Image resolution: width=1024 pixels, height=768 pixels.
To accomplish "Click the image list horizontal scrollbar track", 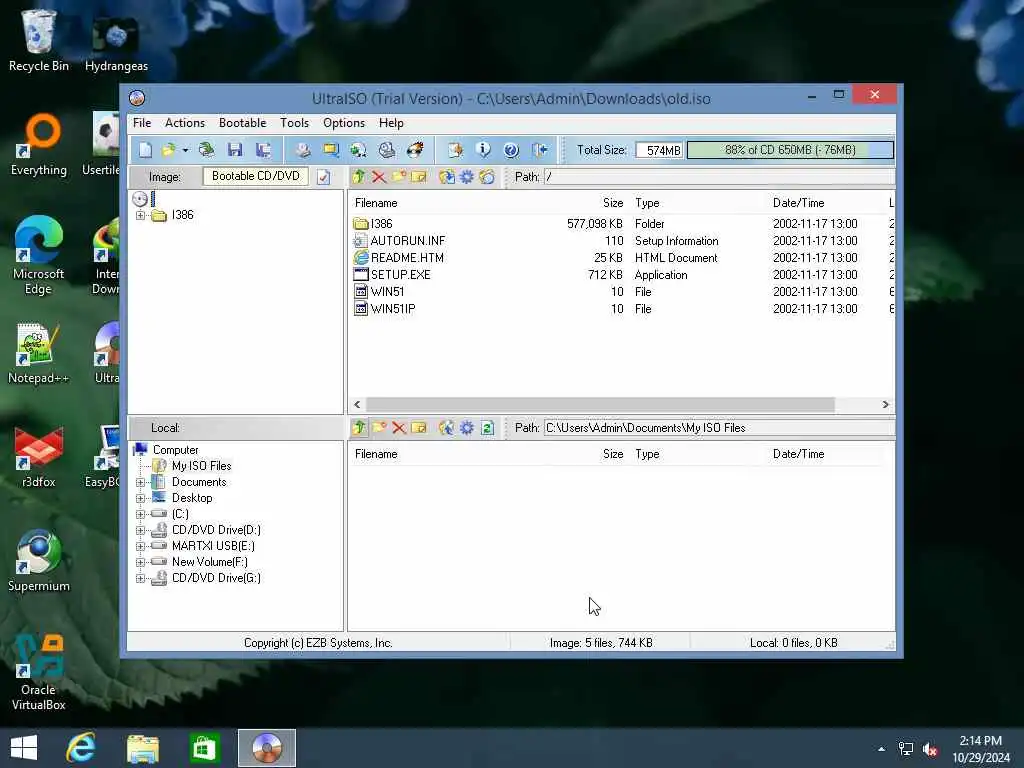I will [600, 405].
